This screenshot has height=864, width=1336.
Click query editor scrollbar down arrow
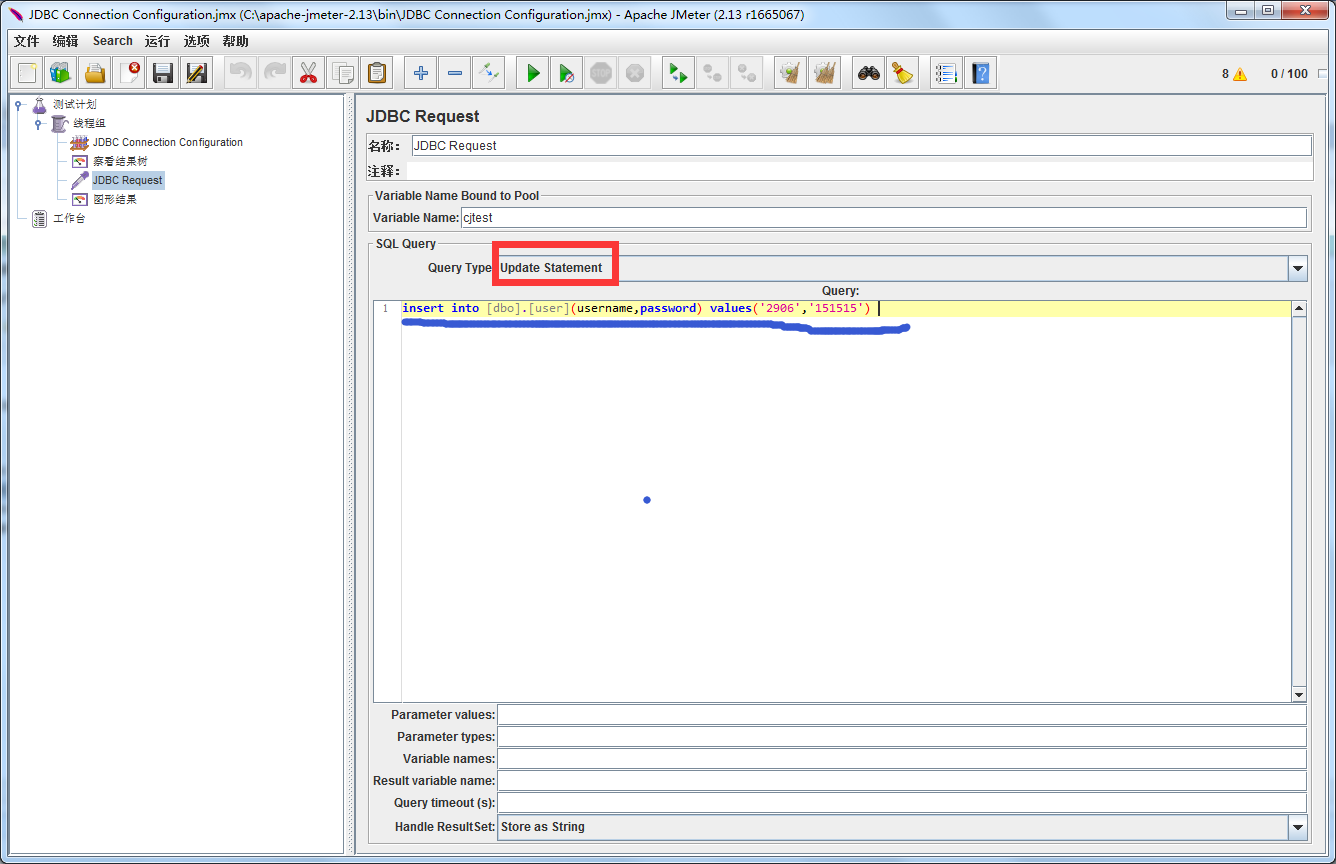pos(1299,695)
